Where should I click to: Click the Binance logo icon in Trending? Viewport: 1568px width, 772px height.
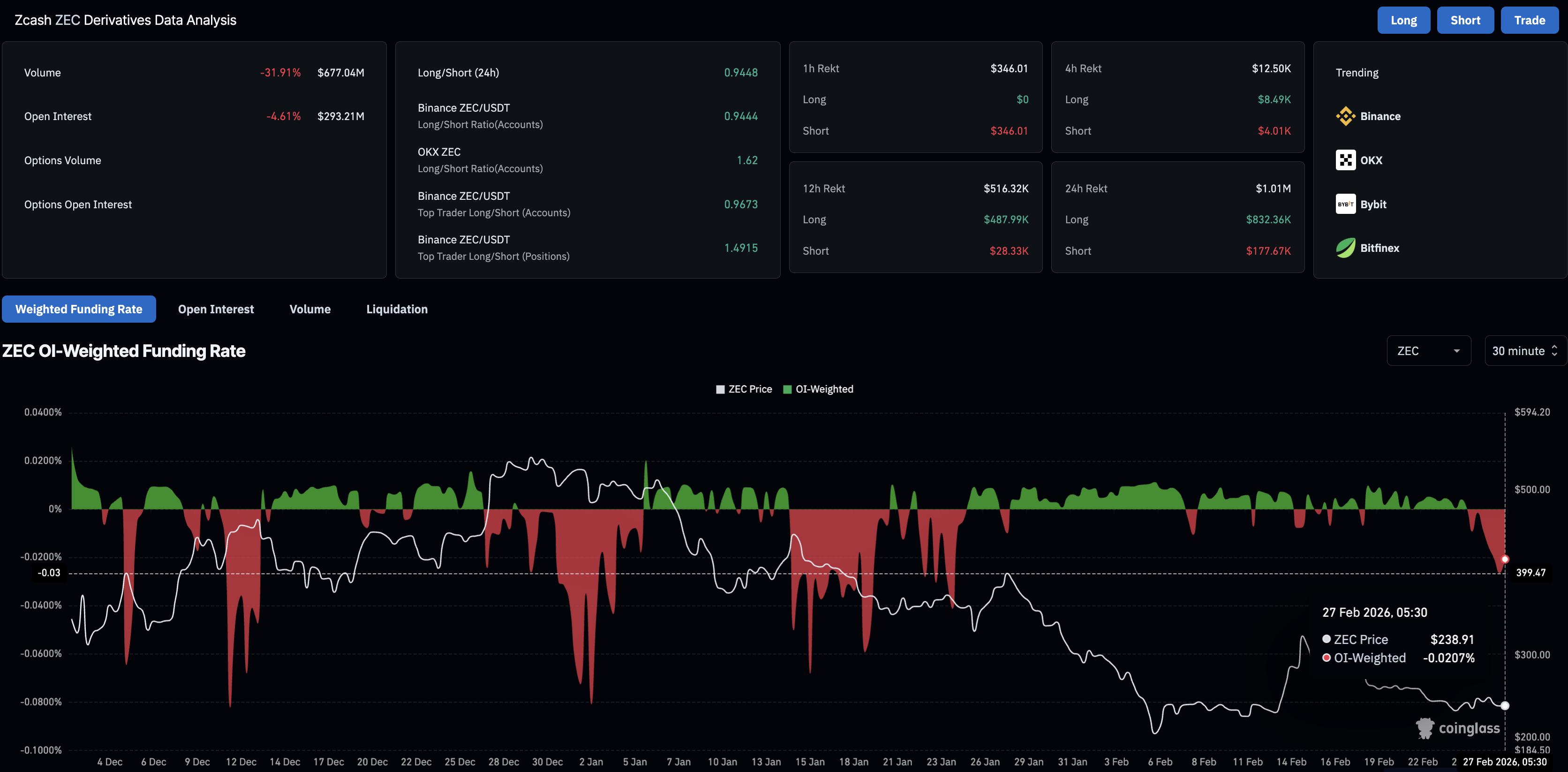(1345, 116)
